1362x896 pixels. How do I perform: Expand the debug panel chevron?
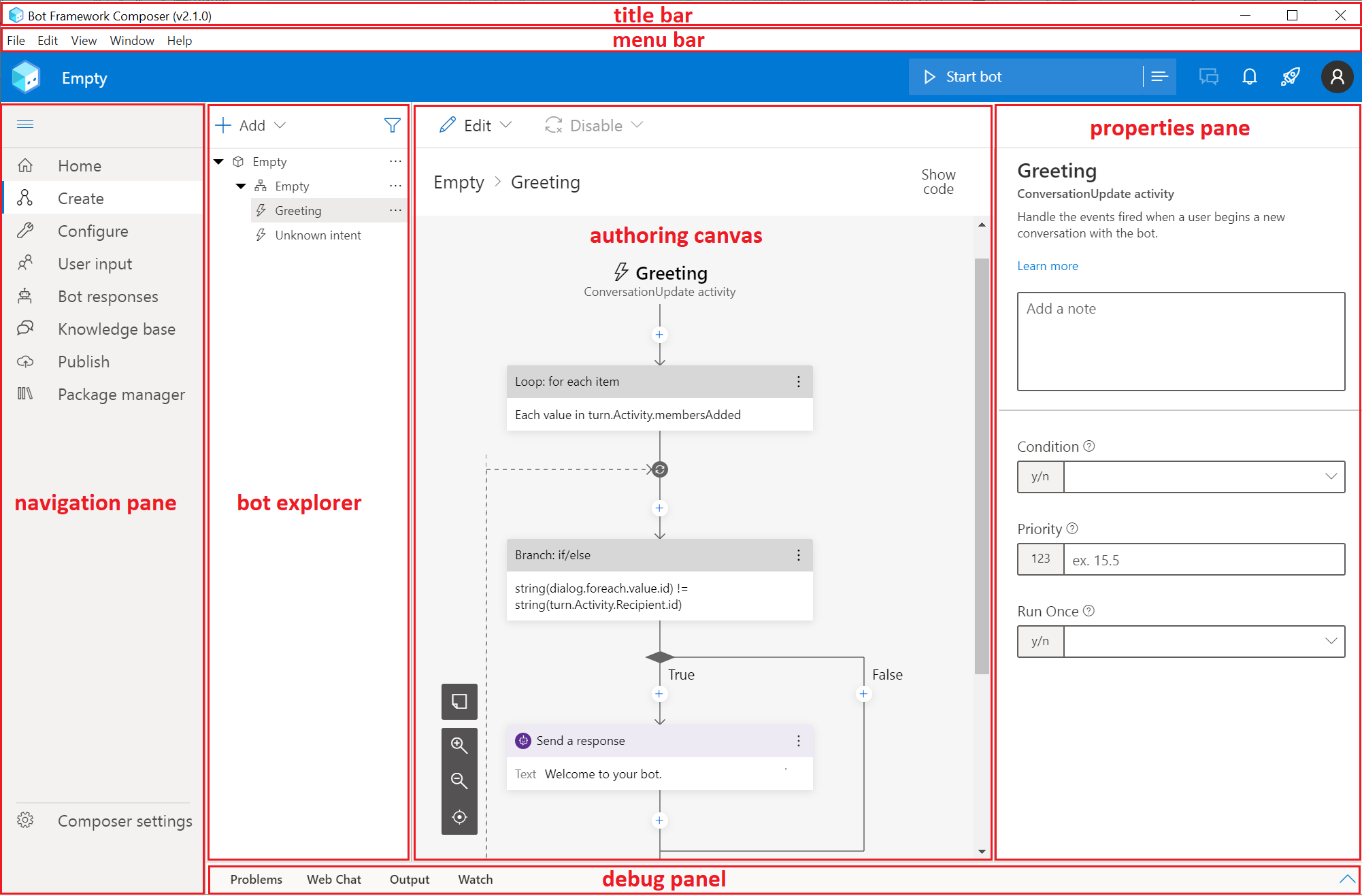pyautogui.click(x=1346, y=879)
